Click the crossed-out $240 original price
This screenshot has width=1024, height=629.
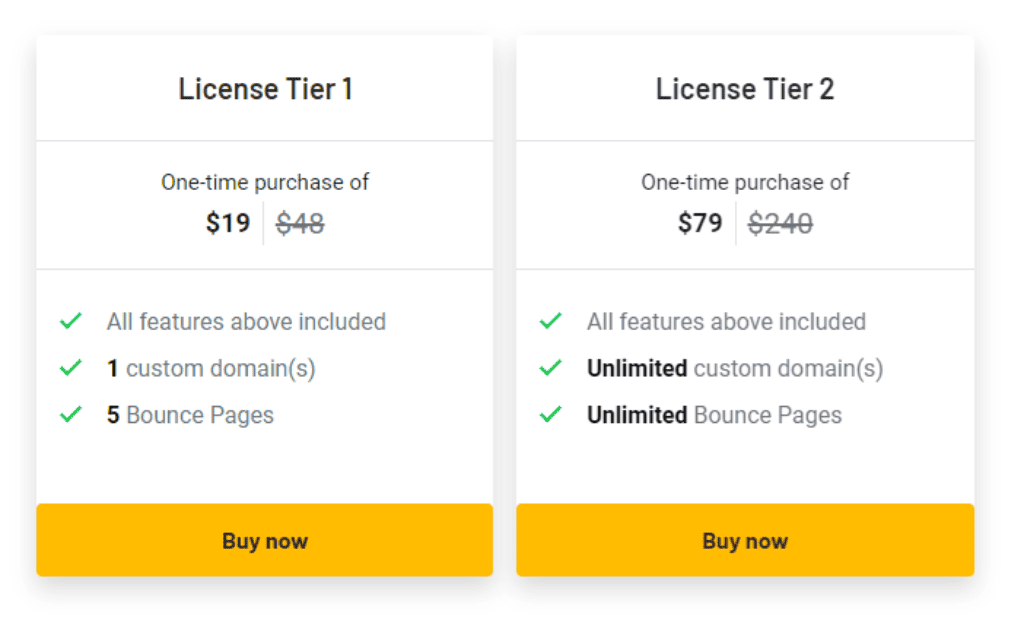780,223
